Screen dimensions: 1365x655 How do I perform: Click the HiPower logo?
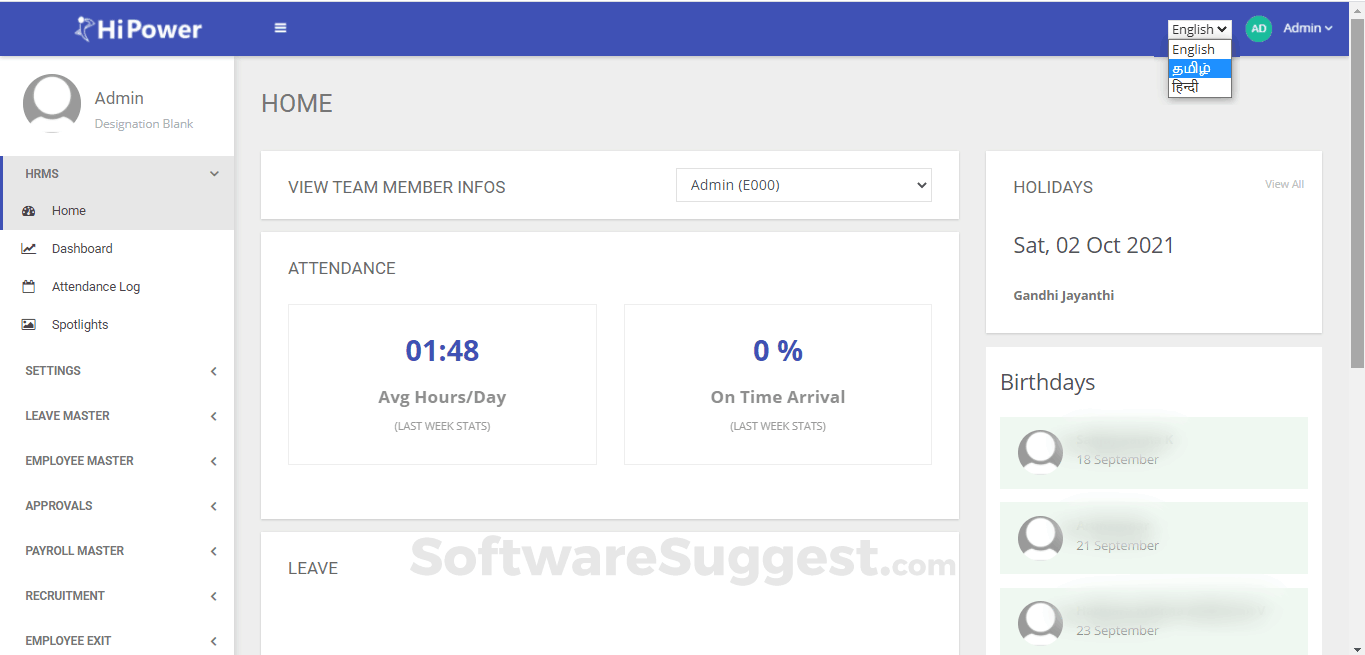[139, 29]
